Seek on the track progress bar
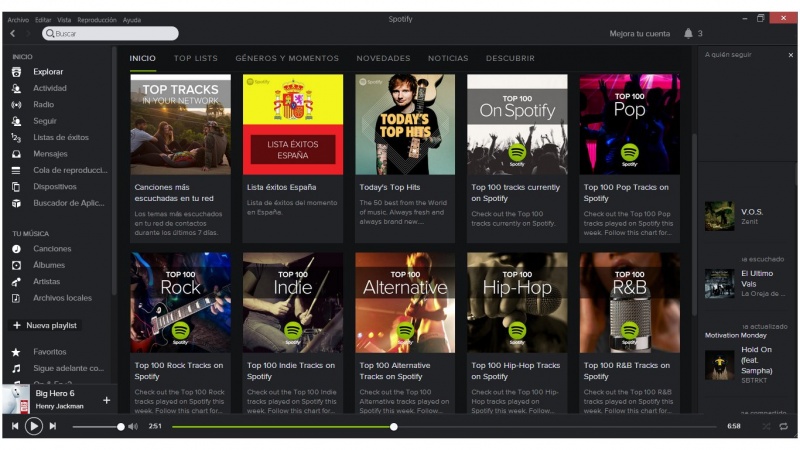Screen dimensions: 800x450 [x=444, y=427]
